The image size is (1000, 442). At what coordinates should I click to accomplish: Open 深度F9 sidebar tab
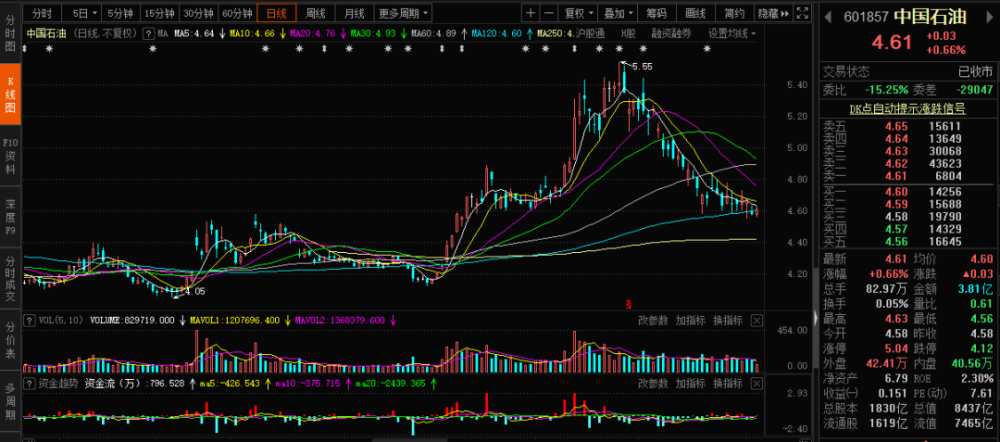pos(10,217)
